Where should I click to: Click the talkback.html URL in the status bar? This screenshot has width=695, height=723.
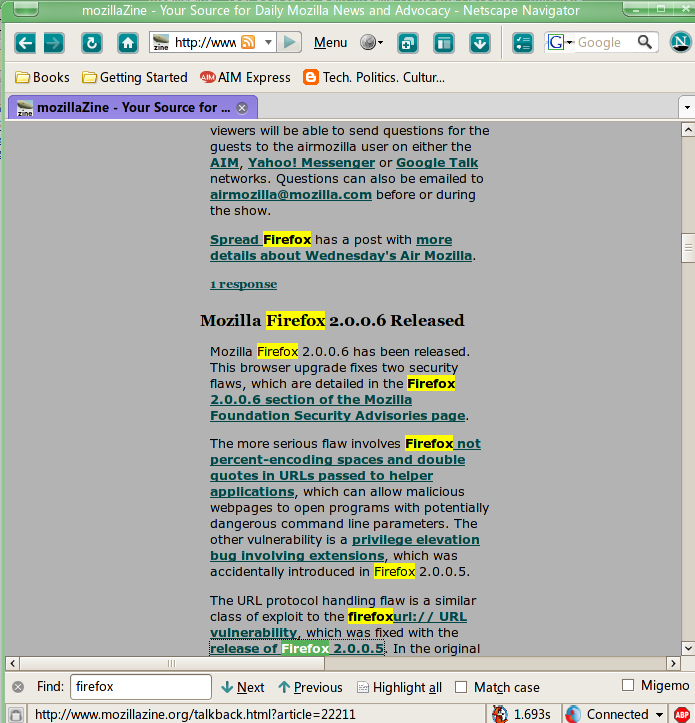195,715
